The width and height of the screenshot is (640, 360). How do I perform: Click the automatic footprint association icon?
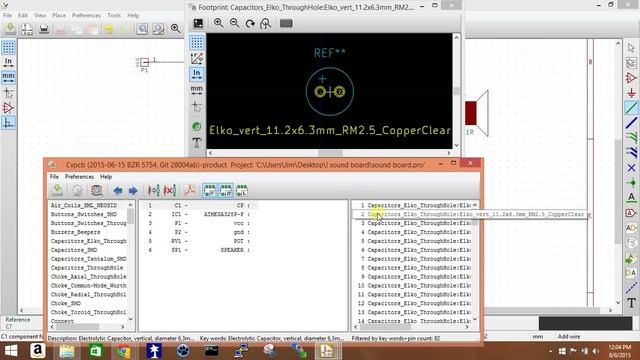pos(154,190)
